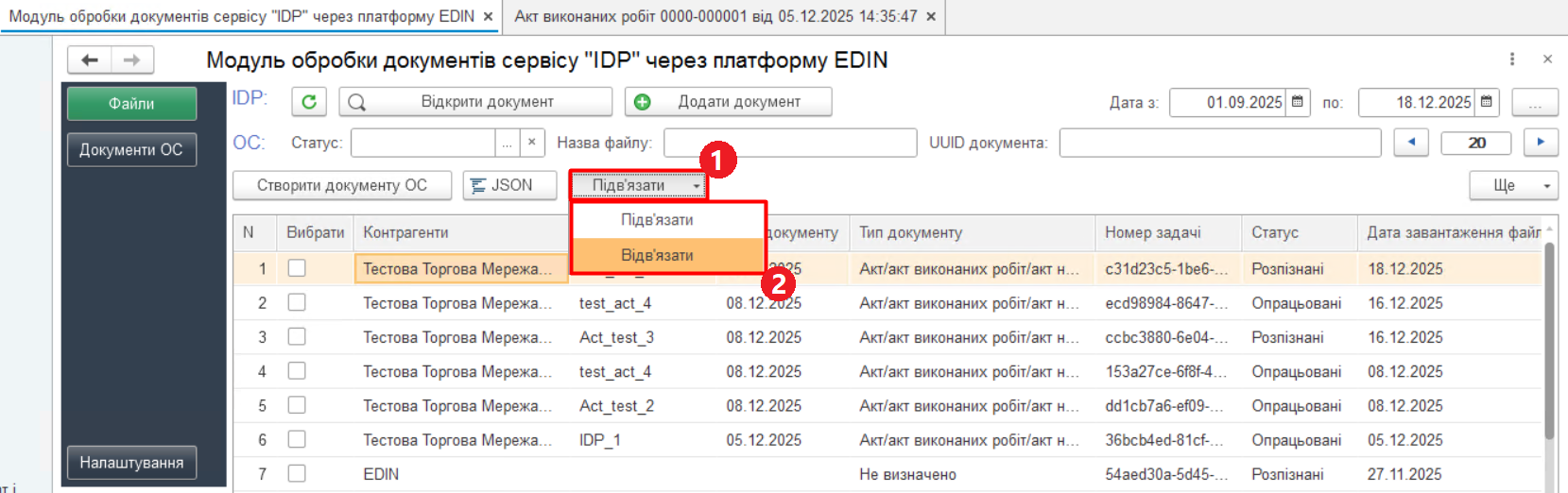Switch to Акт виконаних робіт tab
1568x493 pixels.
coord(715,17)
